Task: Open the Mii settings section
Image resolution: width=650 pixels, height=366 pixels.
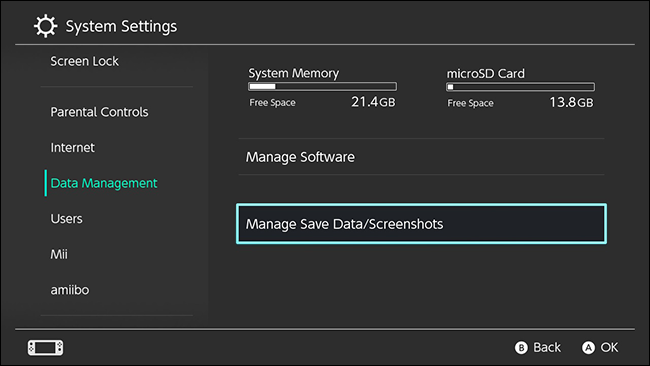Action: pos(59,255)
